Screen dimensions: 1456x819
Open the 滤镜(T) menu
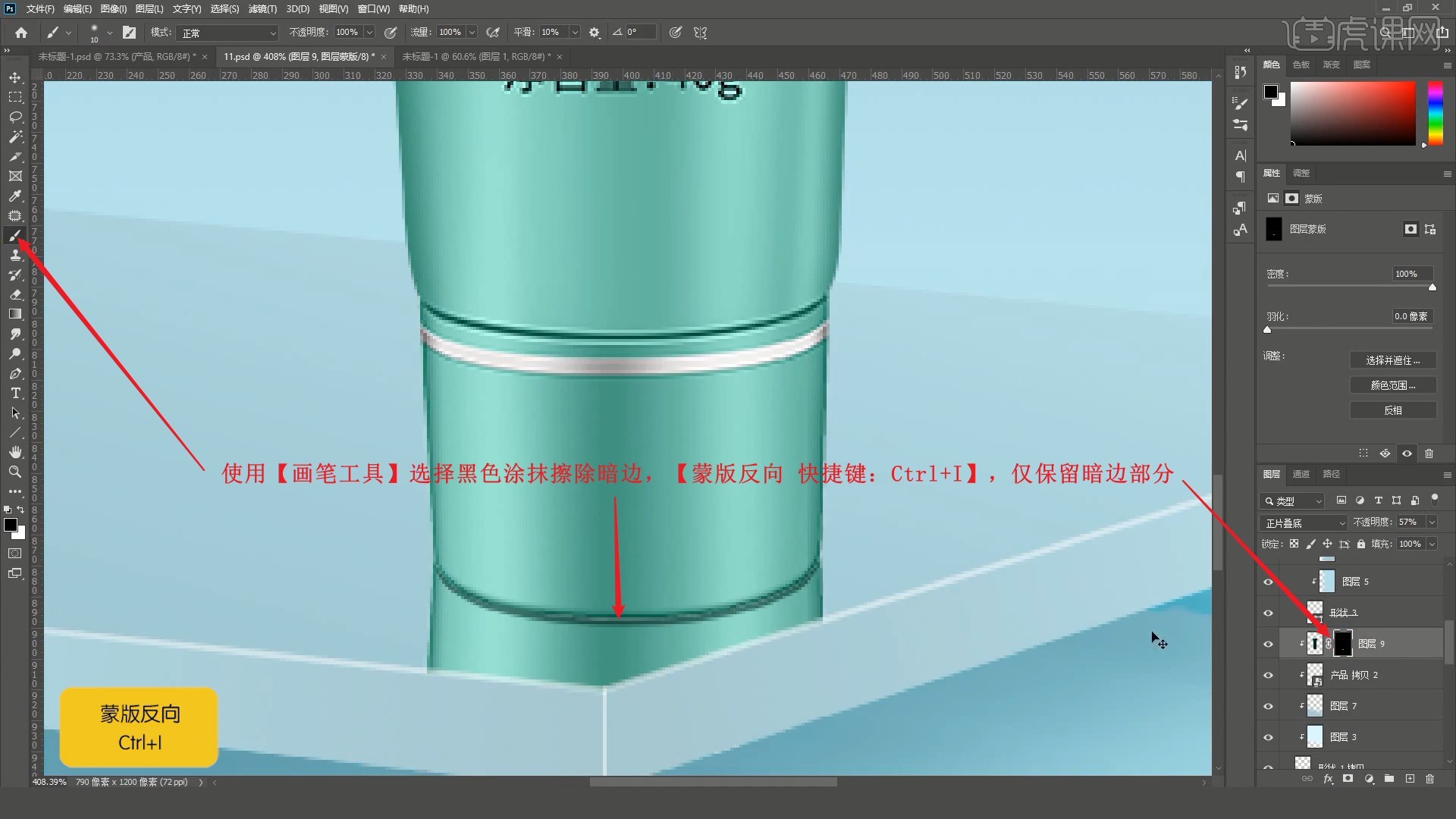262,9
